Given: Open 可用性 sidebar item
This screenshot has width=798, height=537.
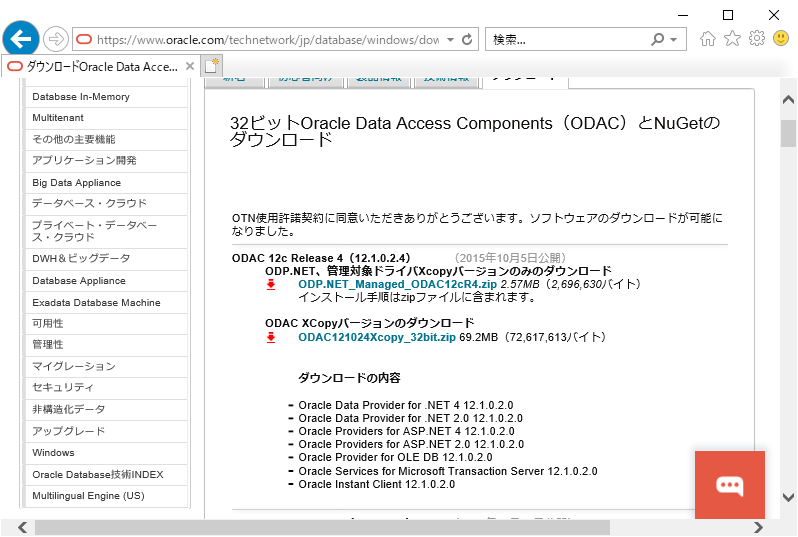Looking at the screenshot, I should (106, 324).
